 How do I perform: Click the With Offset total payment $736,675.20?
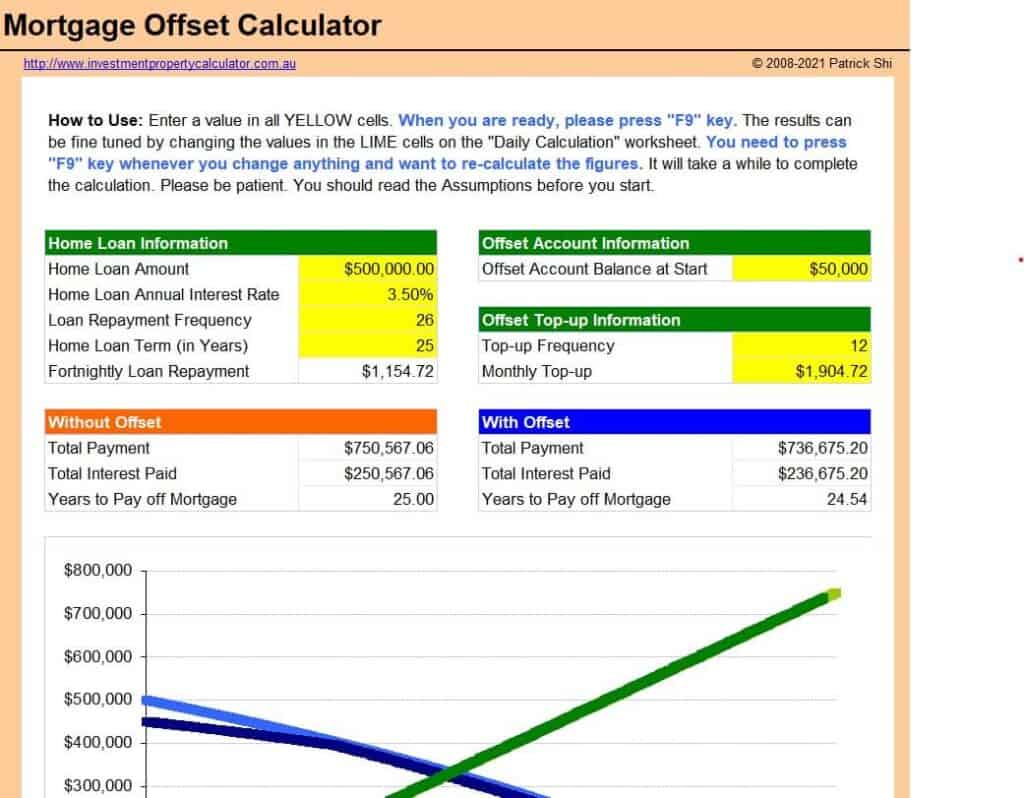click(801, 448)
